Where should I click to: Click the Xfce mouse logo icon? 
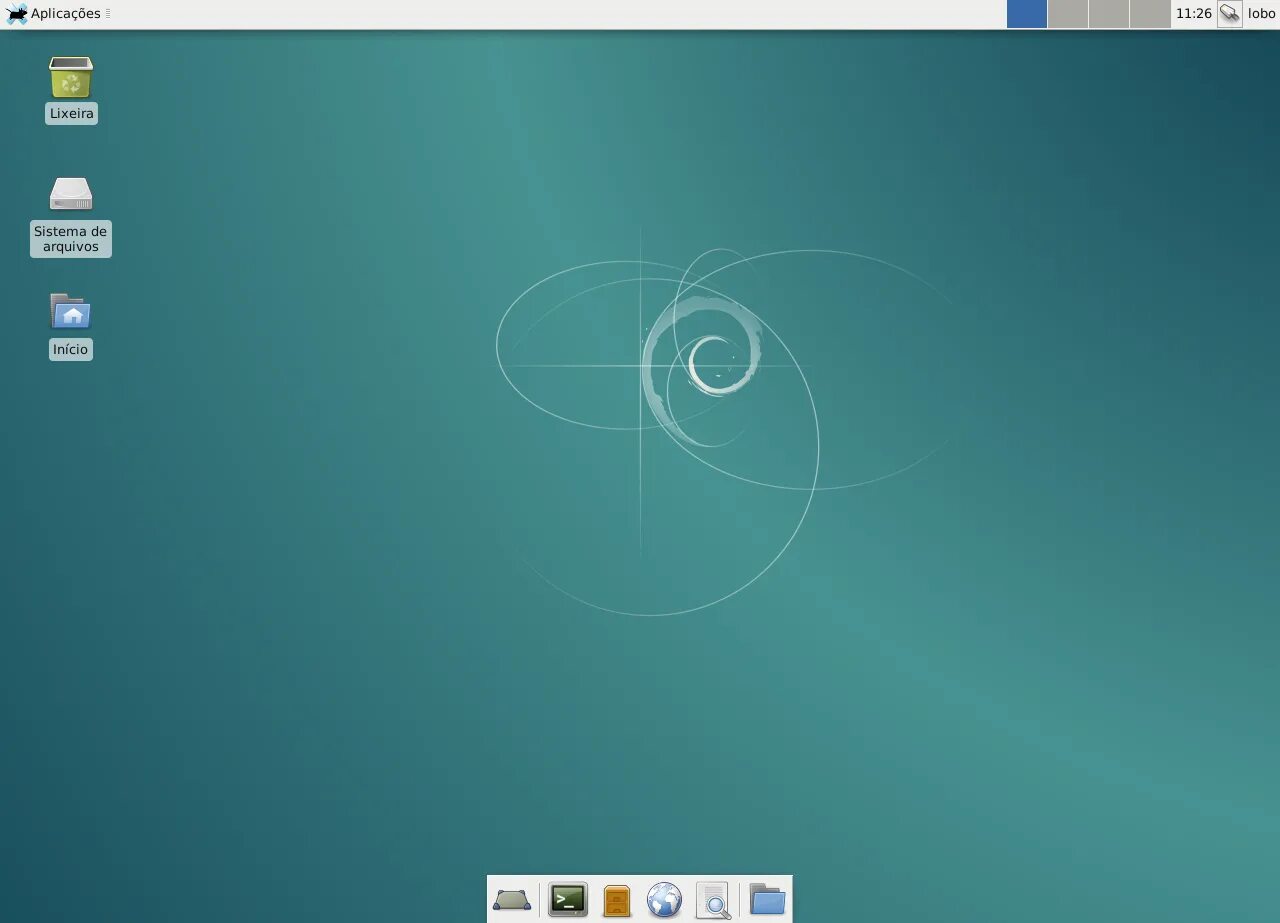[x=17, y=14]
